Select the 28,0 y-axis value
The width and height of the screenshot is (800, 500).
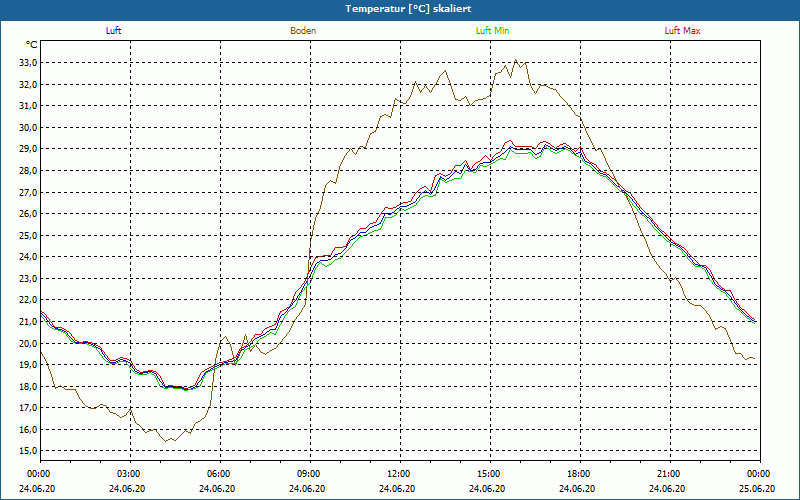[27, 170]
